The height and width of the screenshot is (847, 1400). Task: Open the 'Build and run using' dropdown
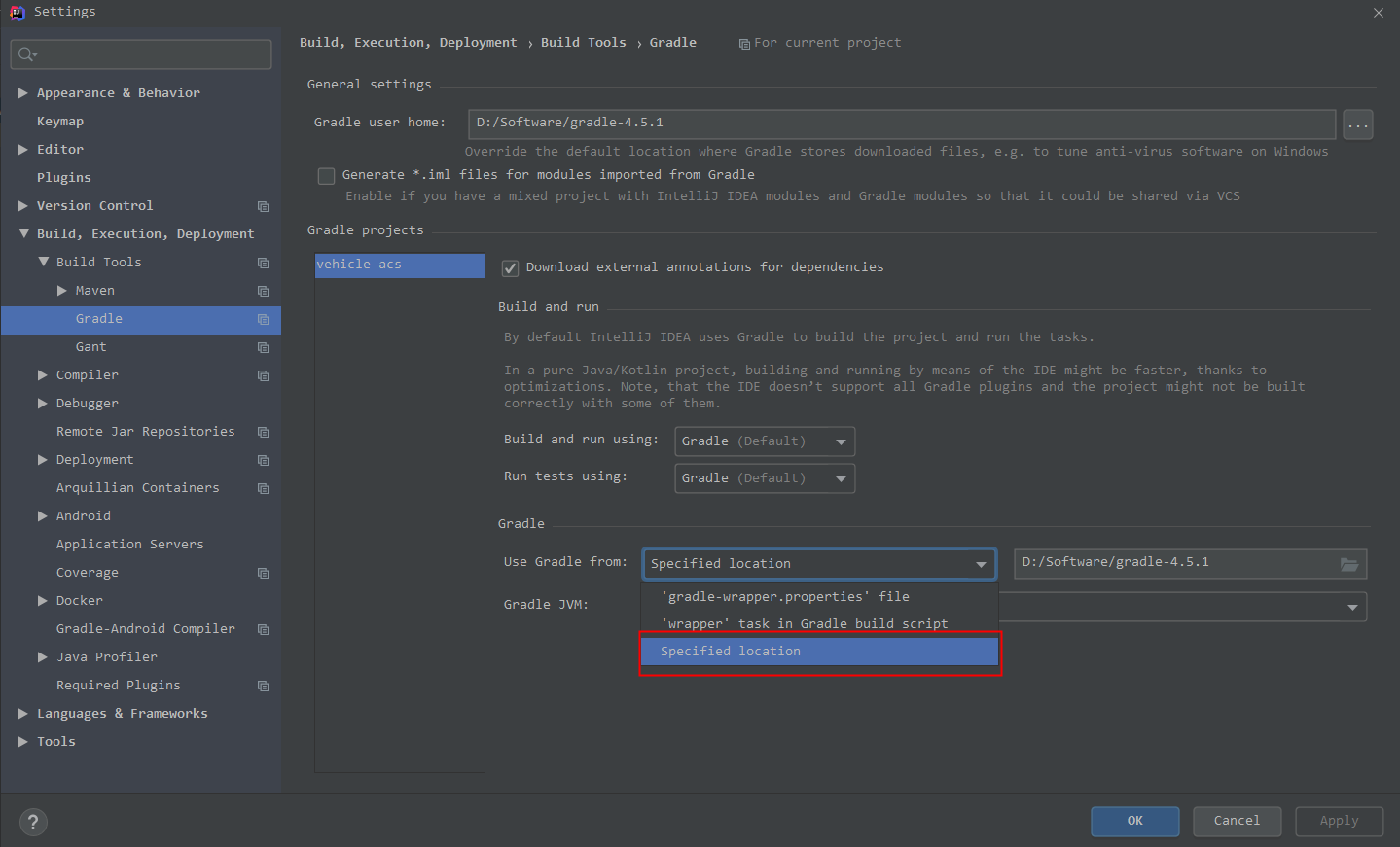[x=765, y=441]
